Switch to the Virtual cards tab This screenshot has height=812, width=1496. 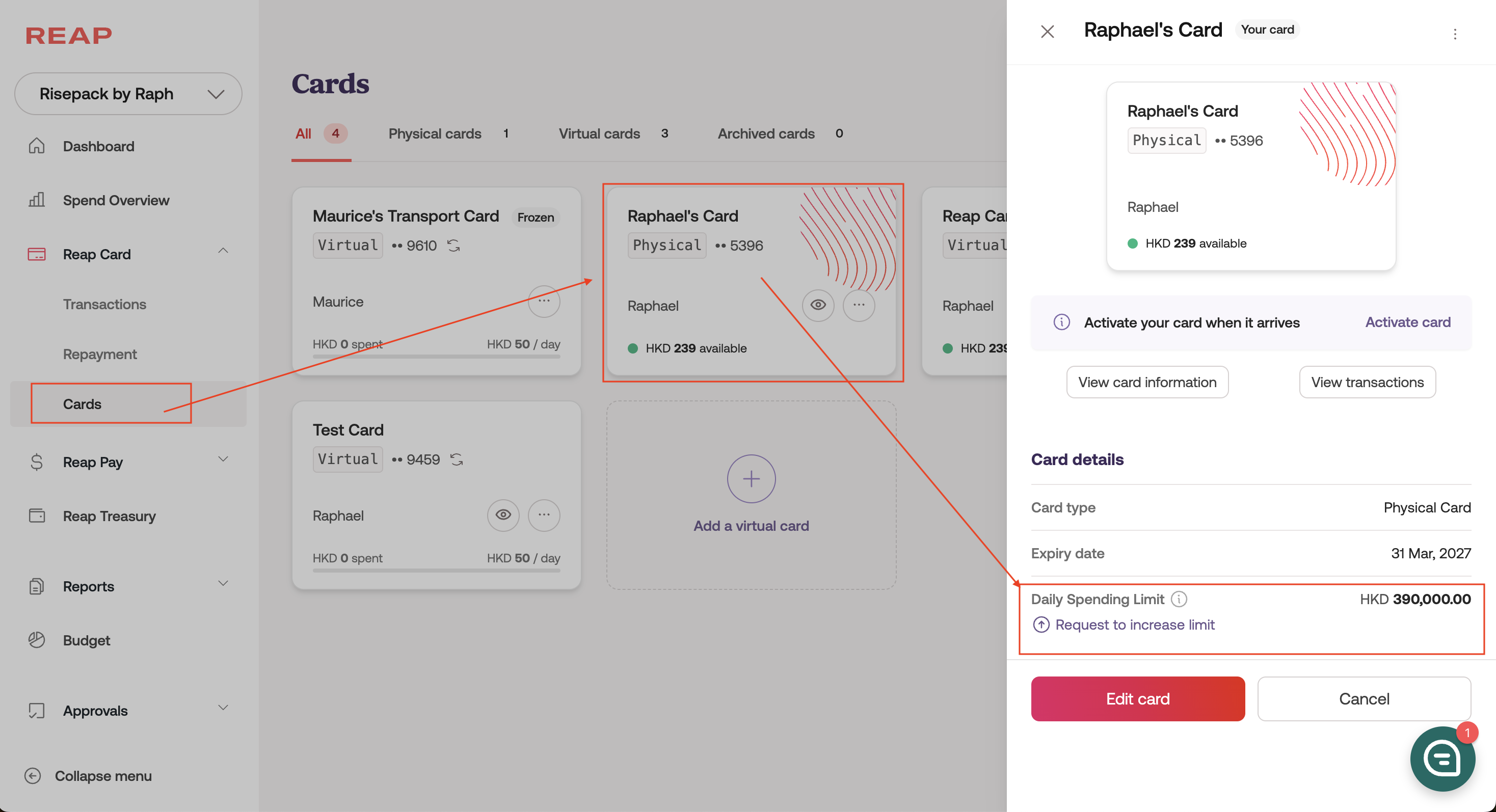599,133
